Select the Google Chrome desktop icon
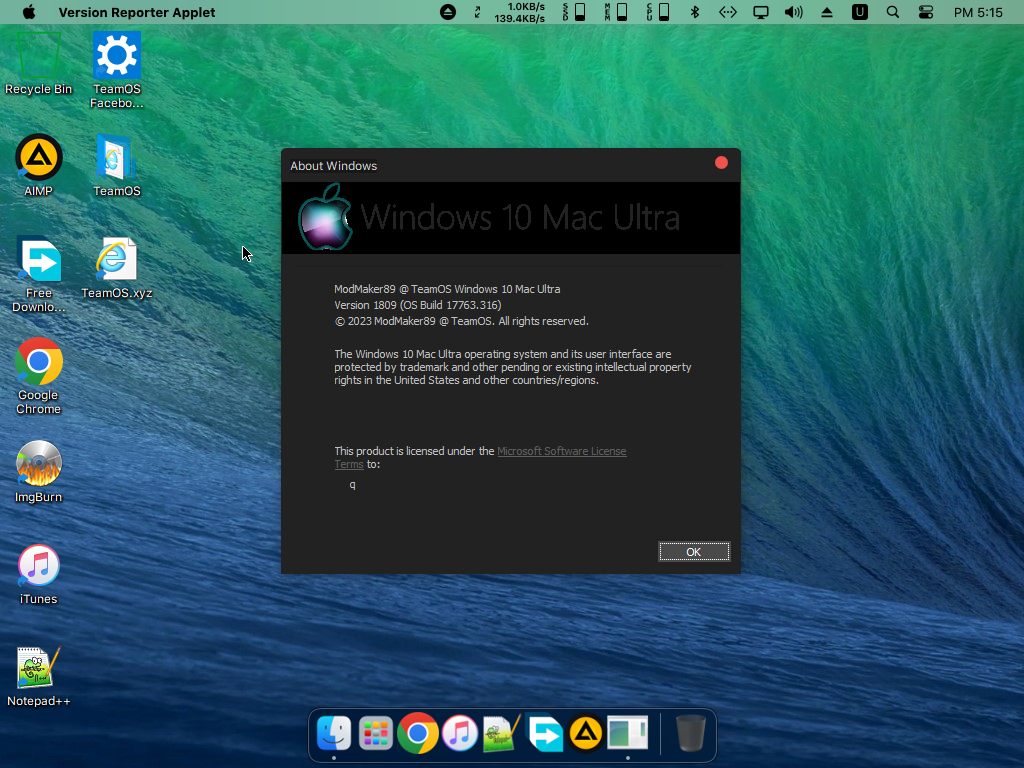Screen dimensions: 1024x768 coord(39,376)
